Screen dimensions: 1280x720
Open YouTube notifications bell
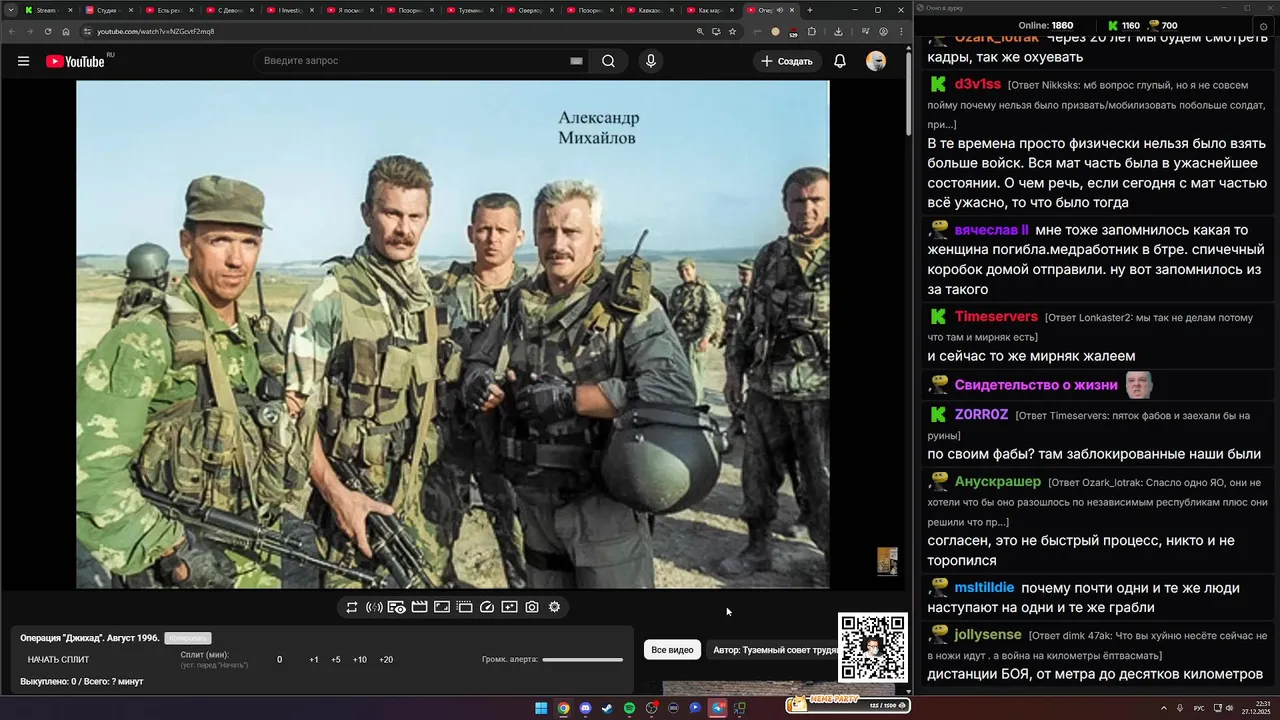point(840,61)
